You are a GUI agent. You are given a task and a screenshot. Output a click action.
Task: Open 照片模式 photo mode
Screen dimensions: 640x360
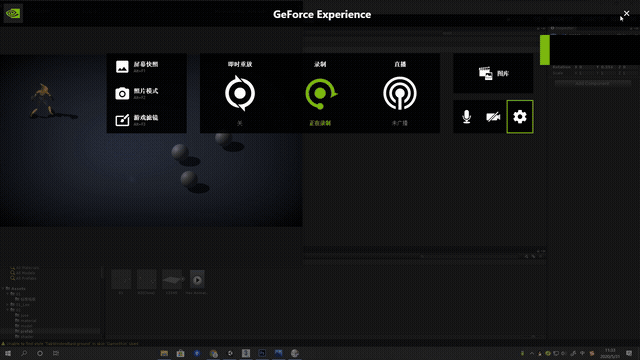pyautogui.click(x=137, y=93)
